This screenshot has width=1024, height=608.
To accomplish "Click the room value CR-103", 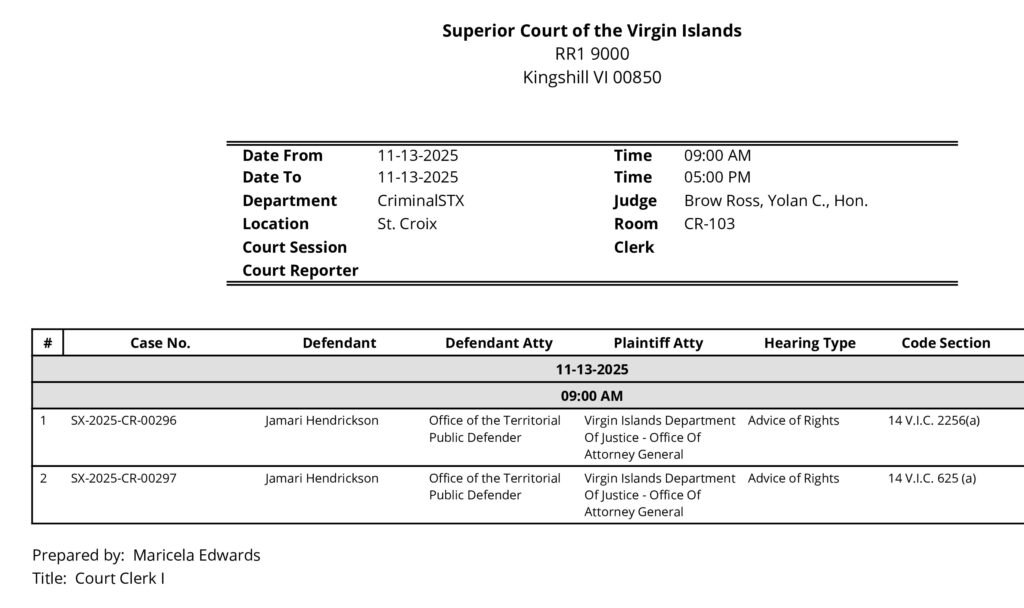I will click(x=709, y=223).
